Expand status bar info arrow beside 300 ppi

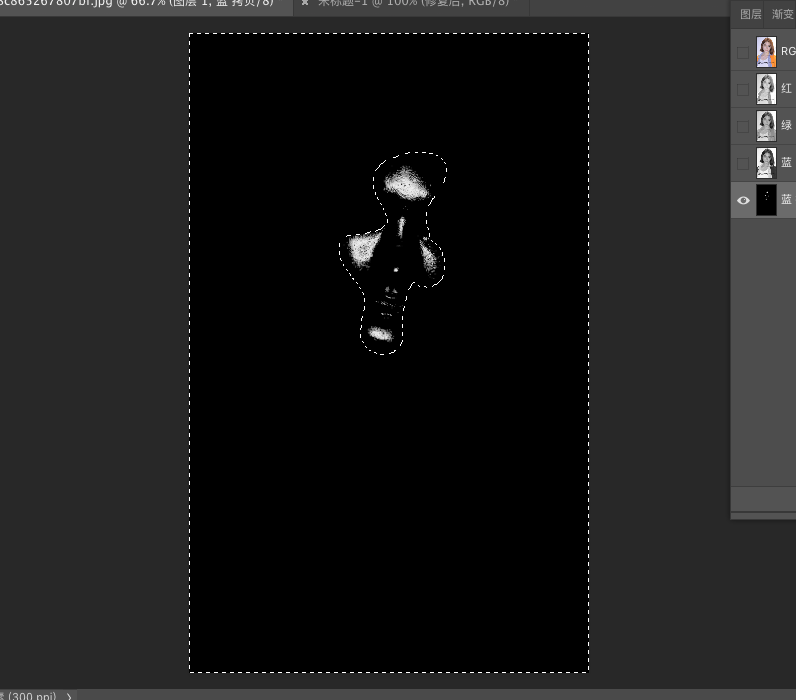[69, 696]
